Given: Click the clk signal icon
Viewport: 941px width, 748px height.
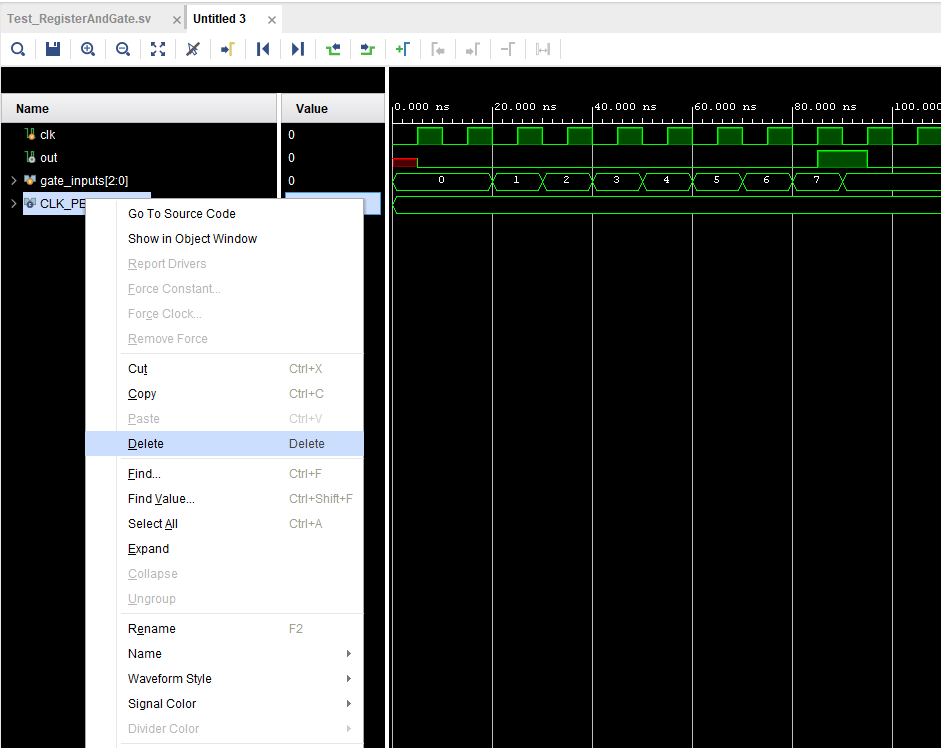Looking at the screenshot, I should point(30,134).
